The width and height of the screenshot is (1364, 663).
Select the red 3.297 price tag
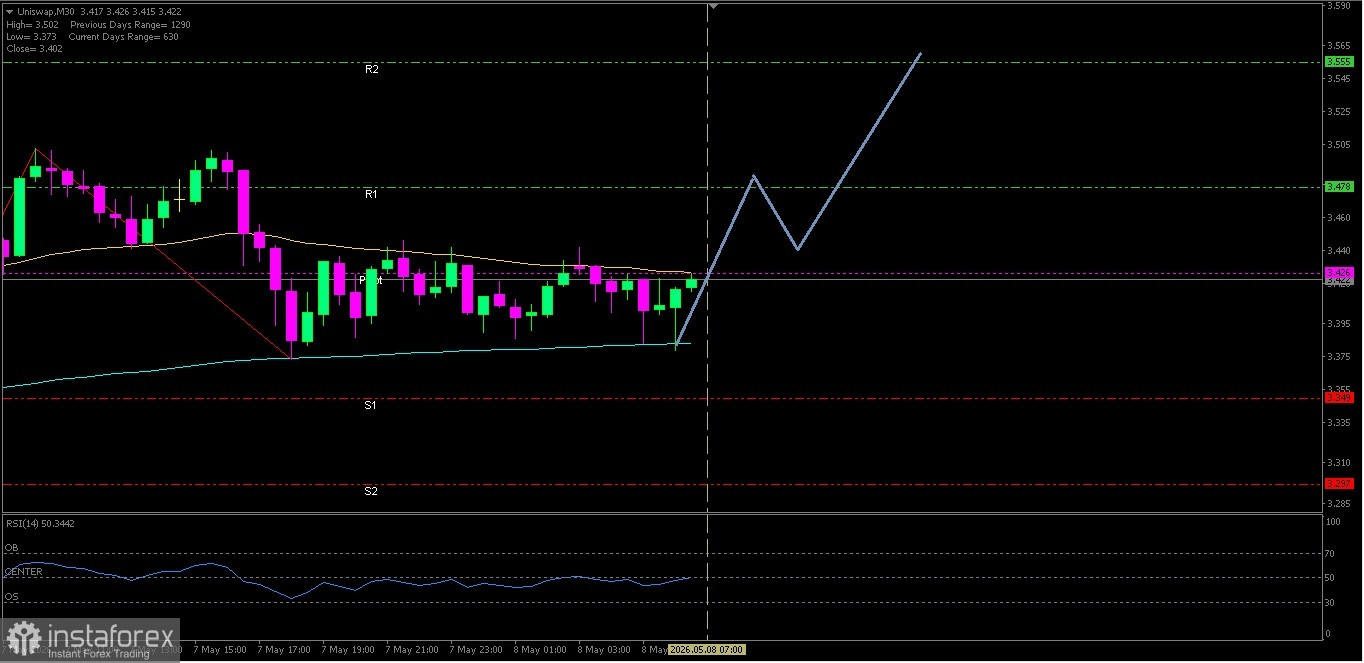[1339, 483]
